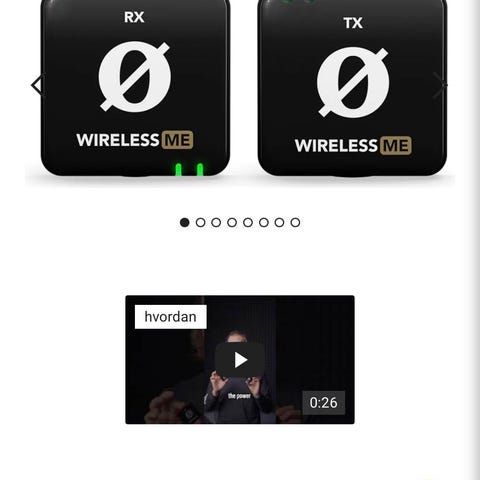Click the Ø logo on the TX transmitter

coord(353,82)
